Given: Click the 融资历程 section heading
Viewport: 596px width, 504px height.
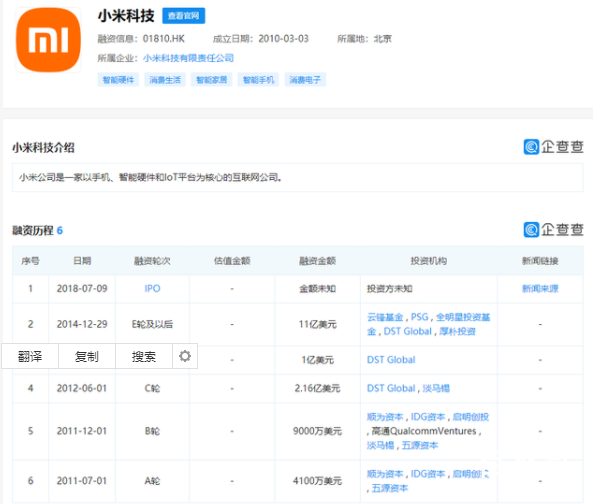Looking at the screenshot, I should 33,230.
